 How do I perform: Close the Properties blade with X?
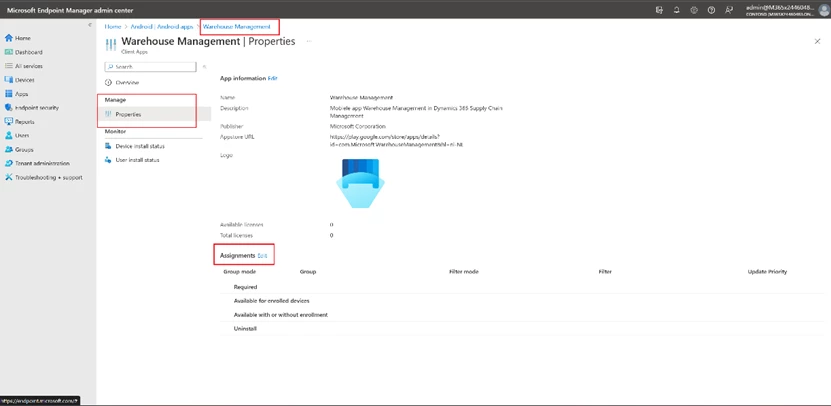point(817,41)
